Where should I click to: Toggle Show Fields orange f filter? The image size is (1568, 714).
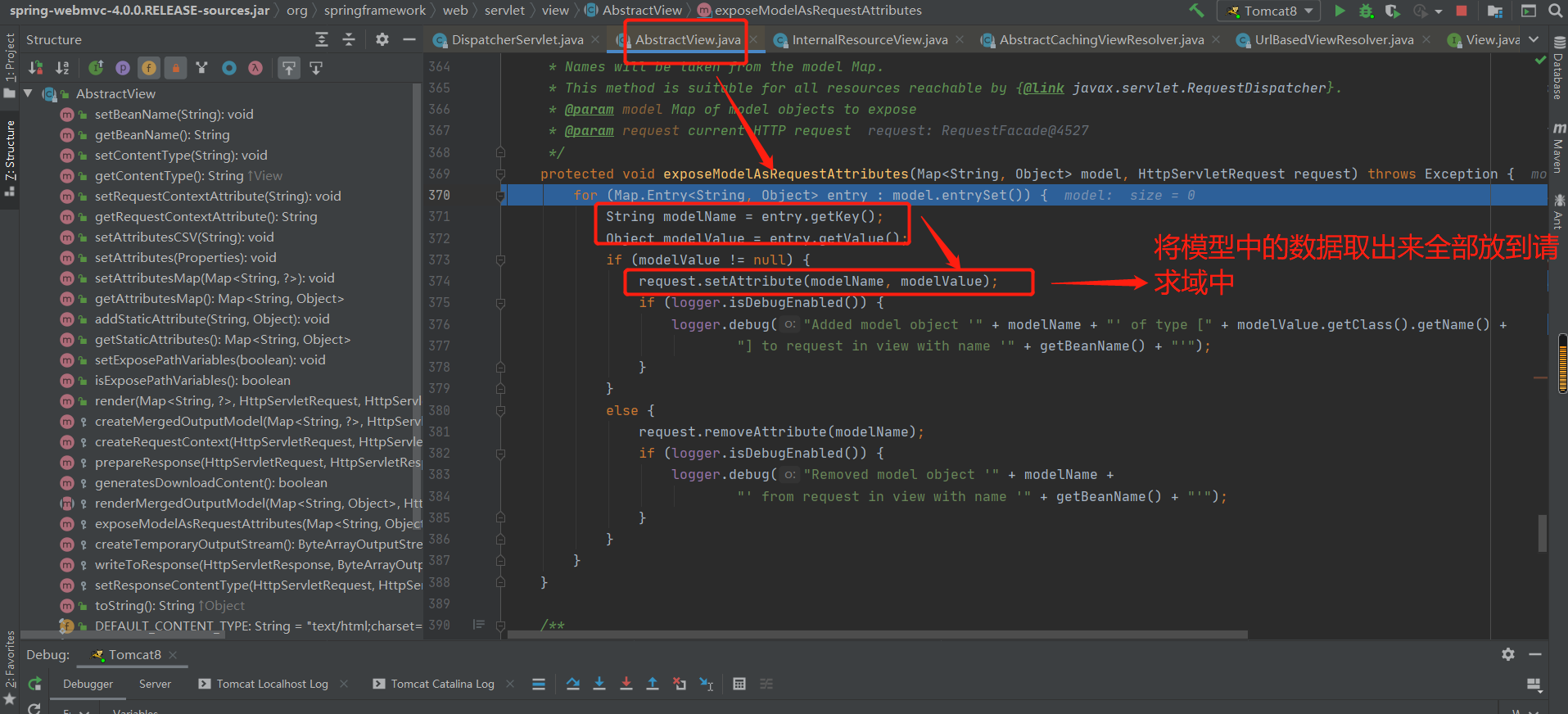[149, 68]
